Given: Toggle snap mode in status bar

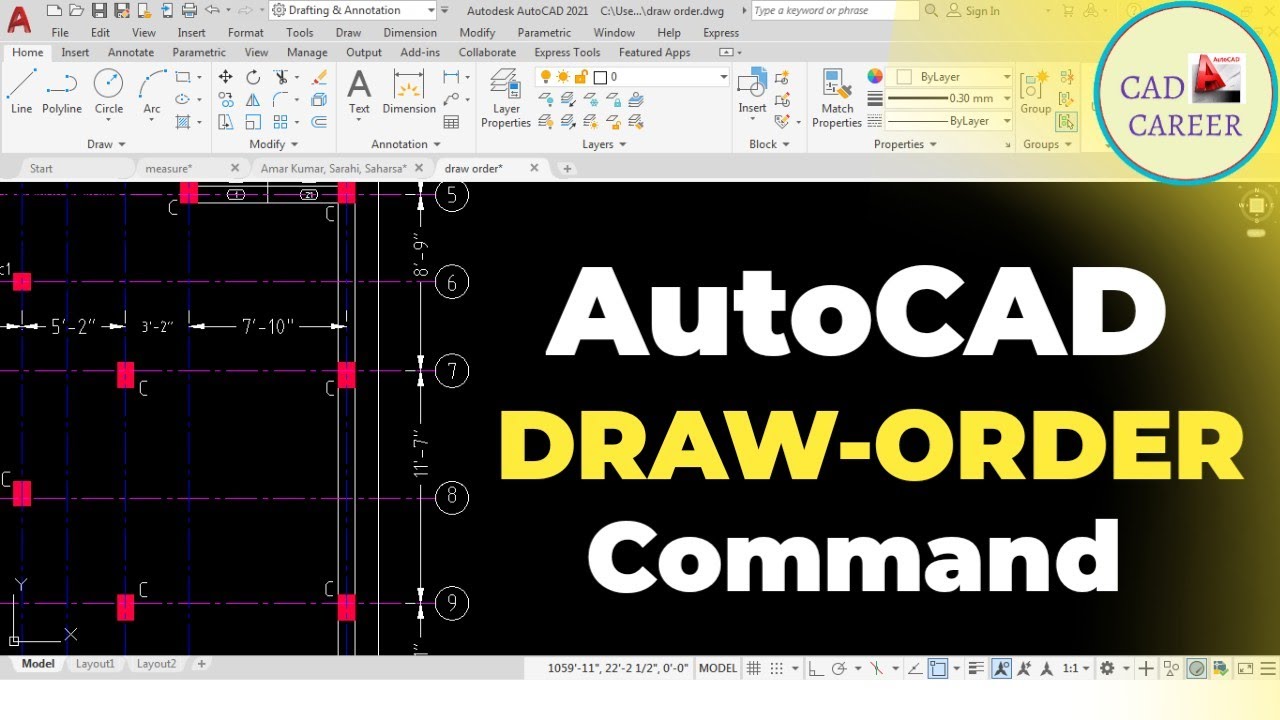Looking at the screenshot, I should click(x=777, y=668).
